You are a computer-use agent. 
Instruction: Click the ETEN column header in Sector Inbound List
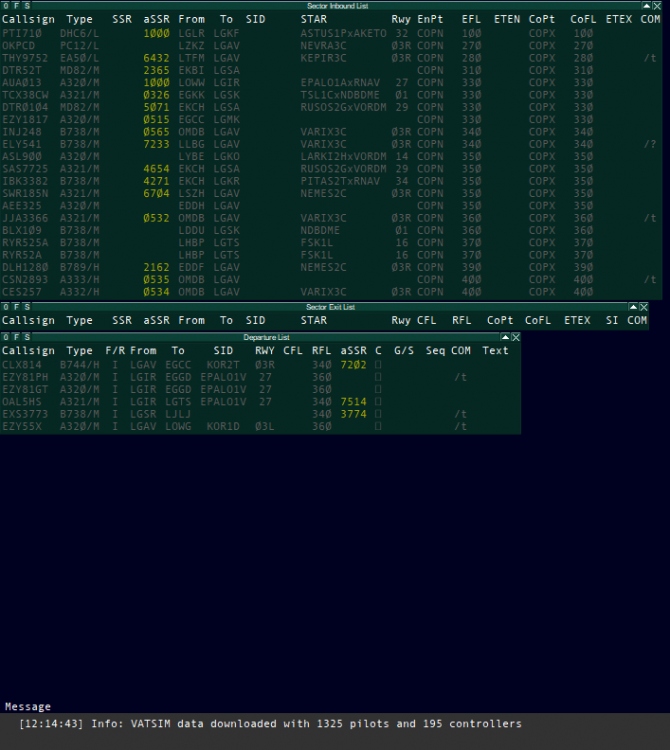click(507, 19)
